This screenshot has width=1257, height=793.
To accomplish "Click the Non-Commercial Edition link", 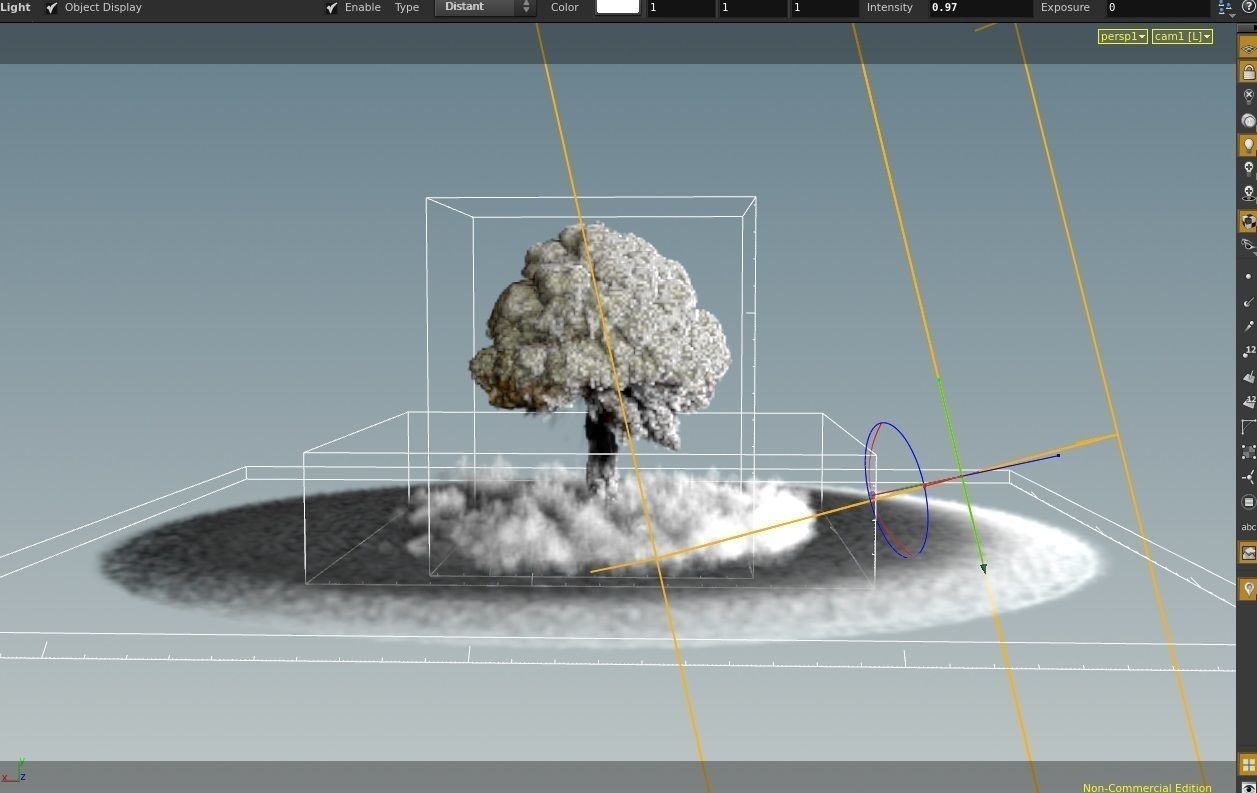I will tap(1146, 788).
